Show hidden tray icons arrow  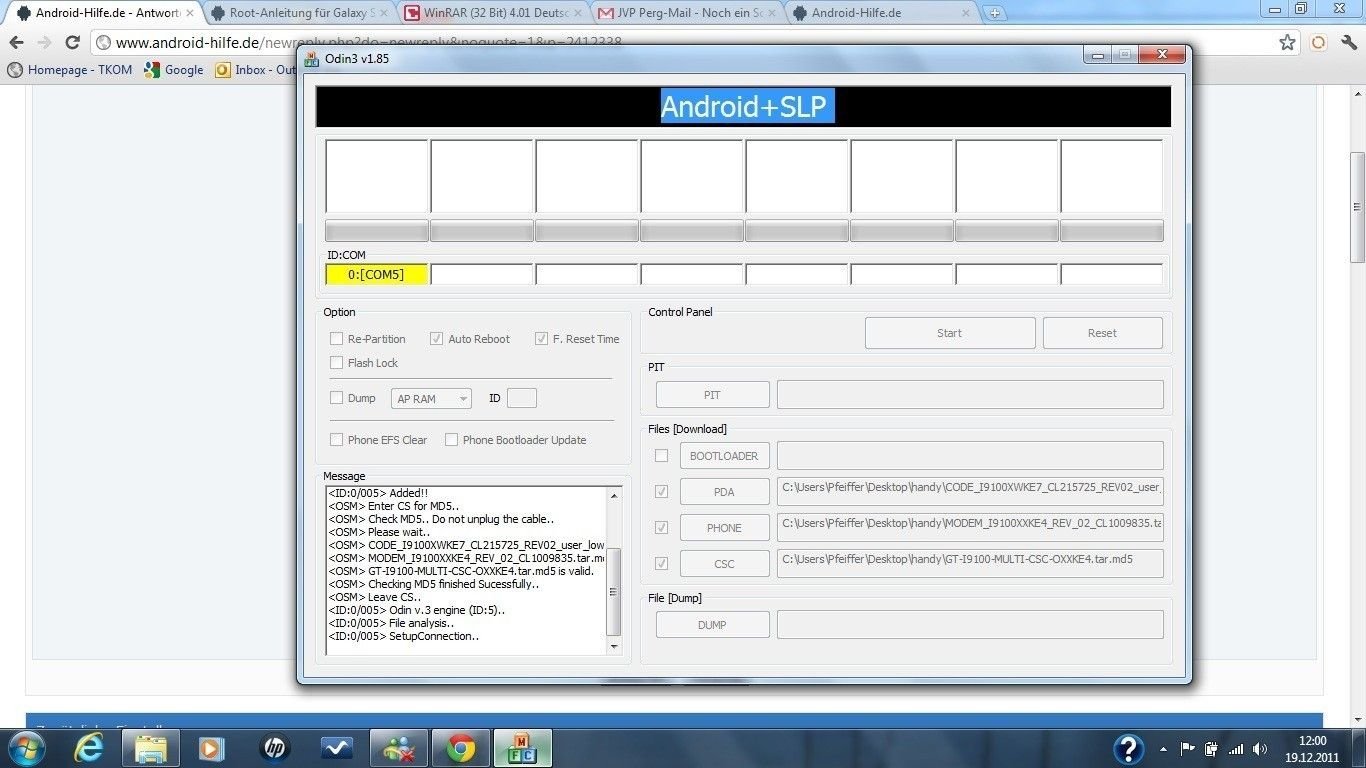[x=1163, y=749]
